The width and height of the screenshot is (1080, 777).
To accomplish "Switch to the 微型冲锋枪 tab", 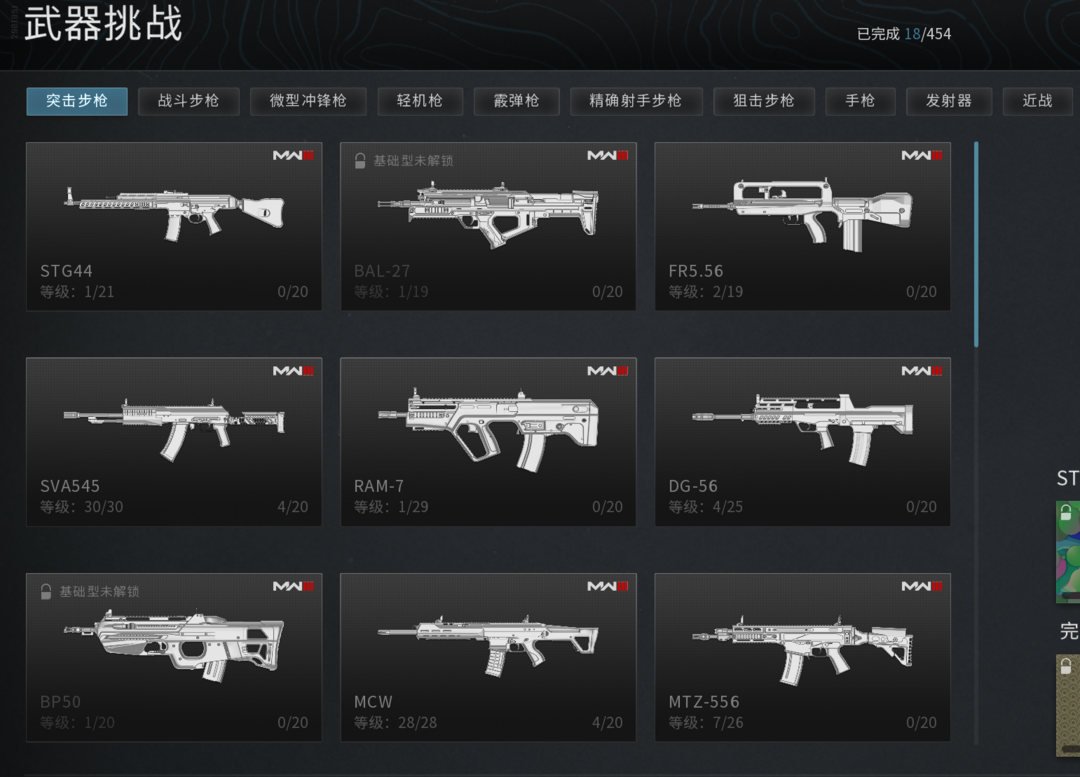I will [x=308, y=101].
